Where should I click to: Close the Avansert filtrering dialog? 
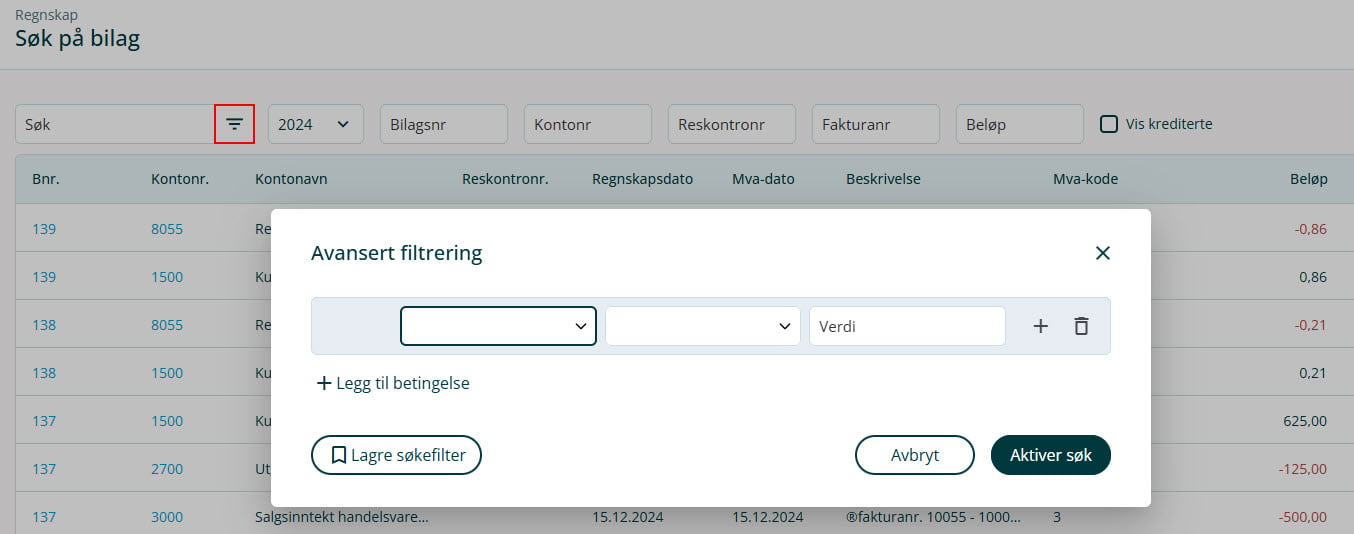[1102, 253]
